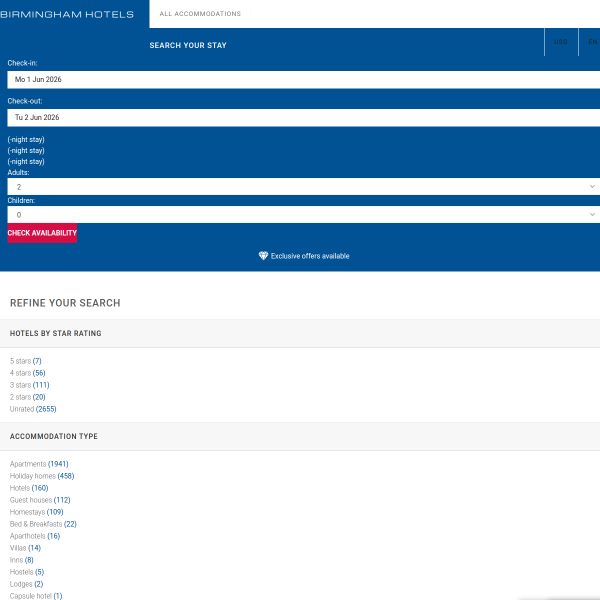This screenshot has height=600, width=600.
Task: Select Guest houses accommodation type
Action: pyautogui.click(x=40, y=500)
